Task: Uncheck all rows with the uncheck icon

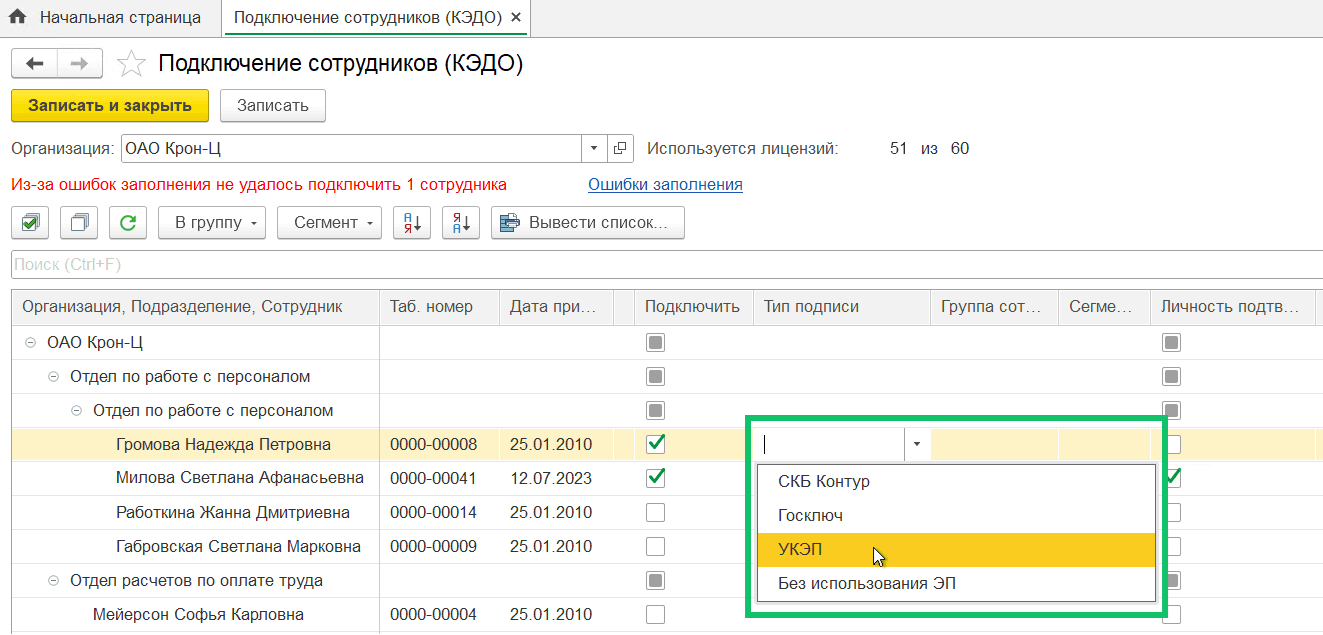Action: 79,222
